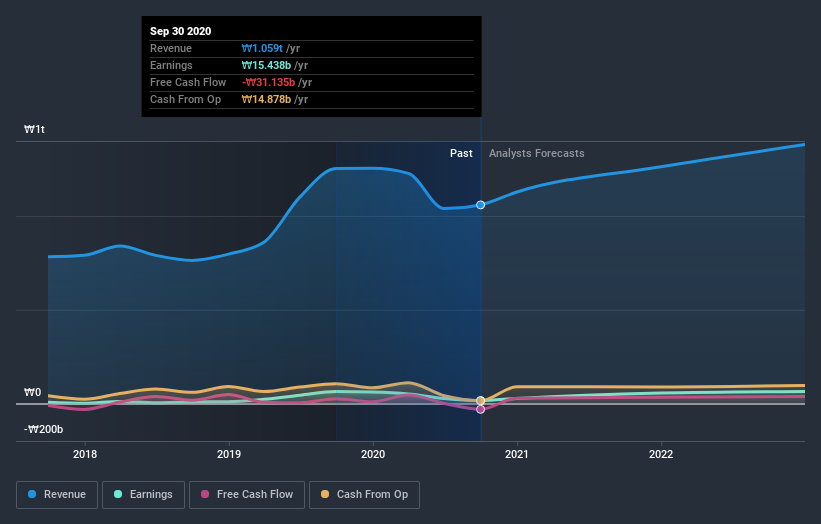
Task: Toggle the Free Cash Flow legend button
Action: [x=247, y=495]
